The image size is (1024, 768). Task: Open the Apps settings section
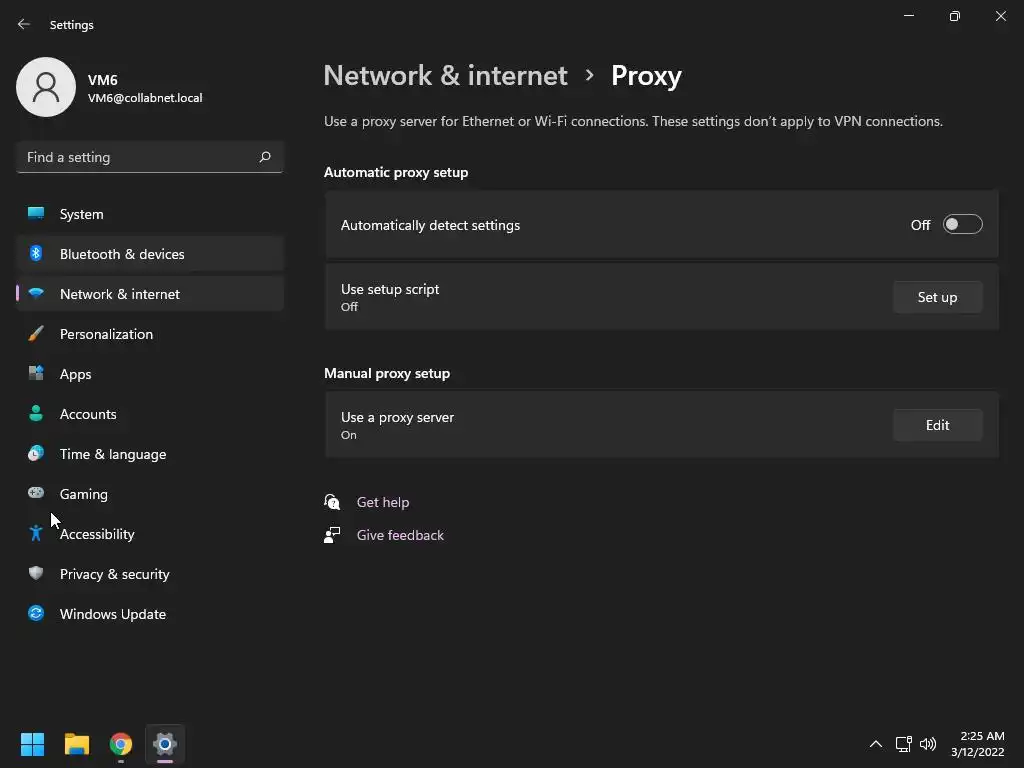pyautogui.click(x=75, y=374)
